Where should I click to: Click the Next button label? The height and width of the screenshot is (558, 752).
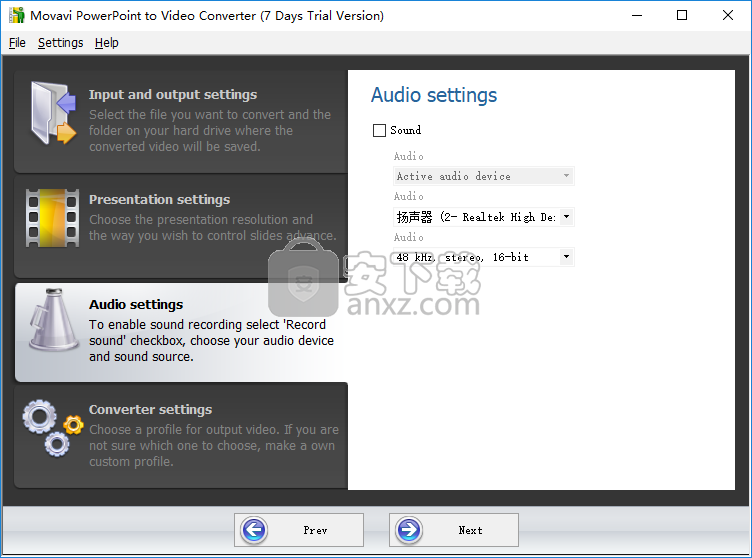coord(470,530)
